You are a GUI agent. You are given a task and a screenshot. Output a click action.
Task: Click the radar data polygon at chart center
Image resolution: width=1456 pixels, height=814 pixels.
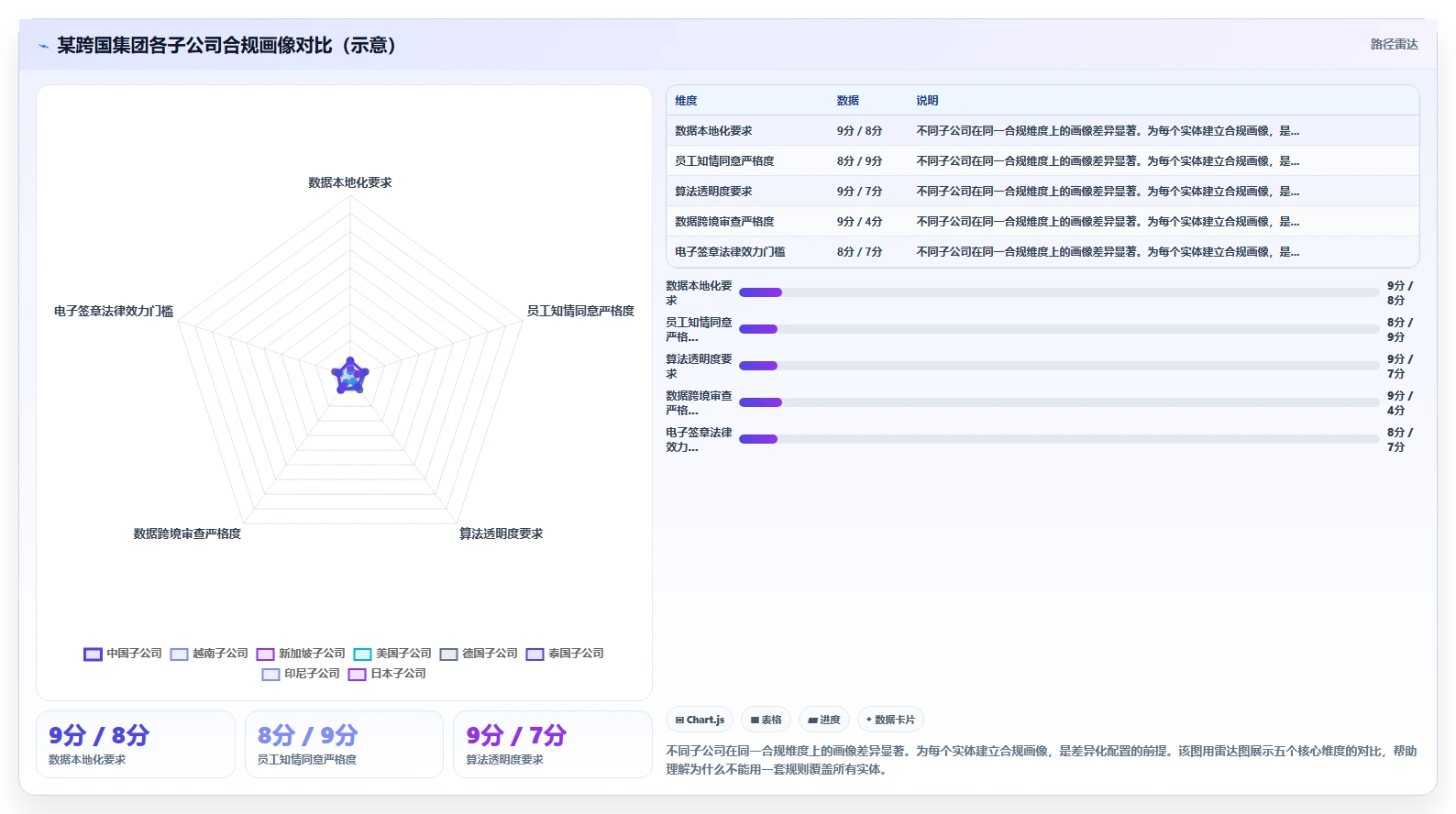coord(350,376)
